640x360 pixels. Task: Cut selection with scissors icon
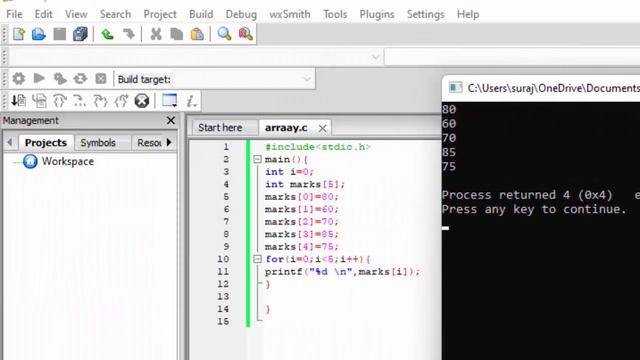click(x=156, y=34)
